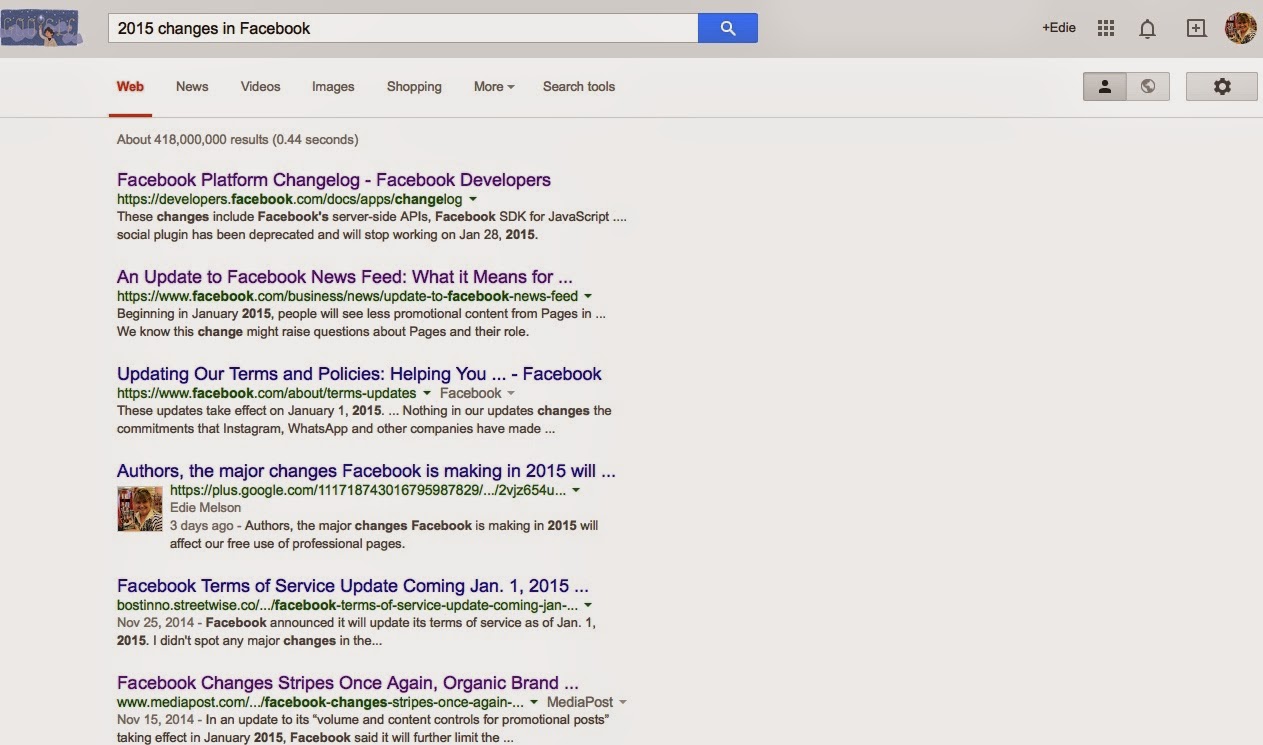
Task: Expand arrow beside terms-updates URL
Action: coord(426,394)
